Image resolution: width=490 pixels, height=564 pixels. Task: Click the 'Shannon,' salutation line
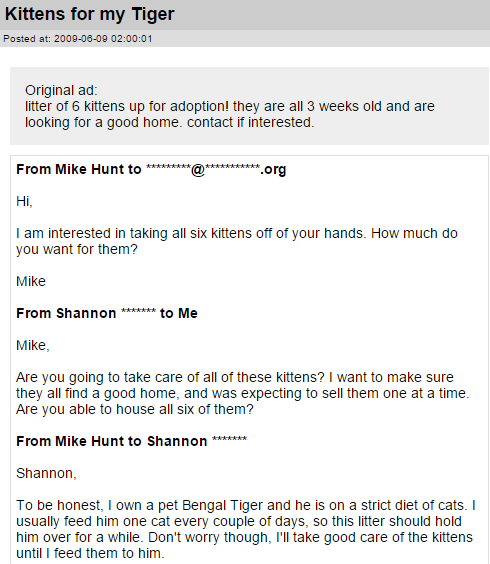pyautogui.click(x=46, y=473)
